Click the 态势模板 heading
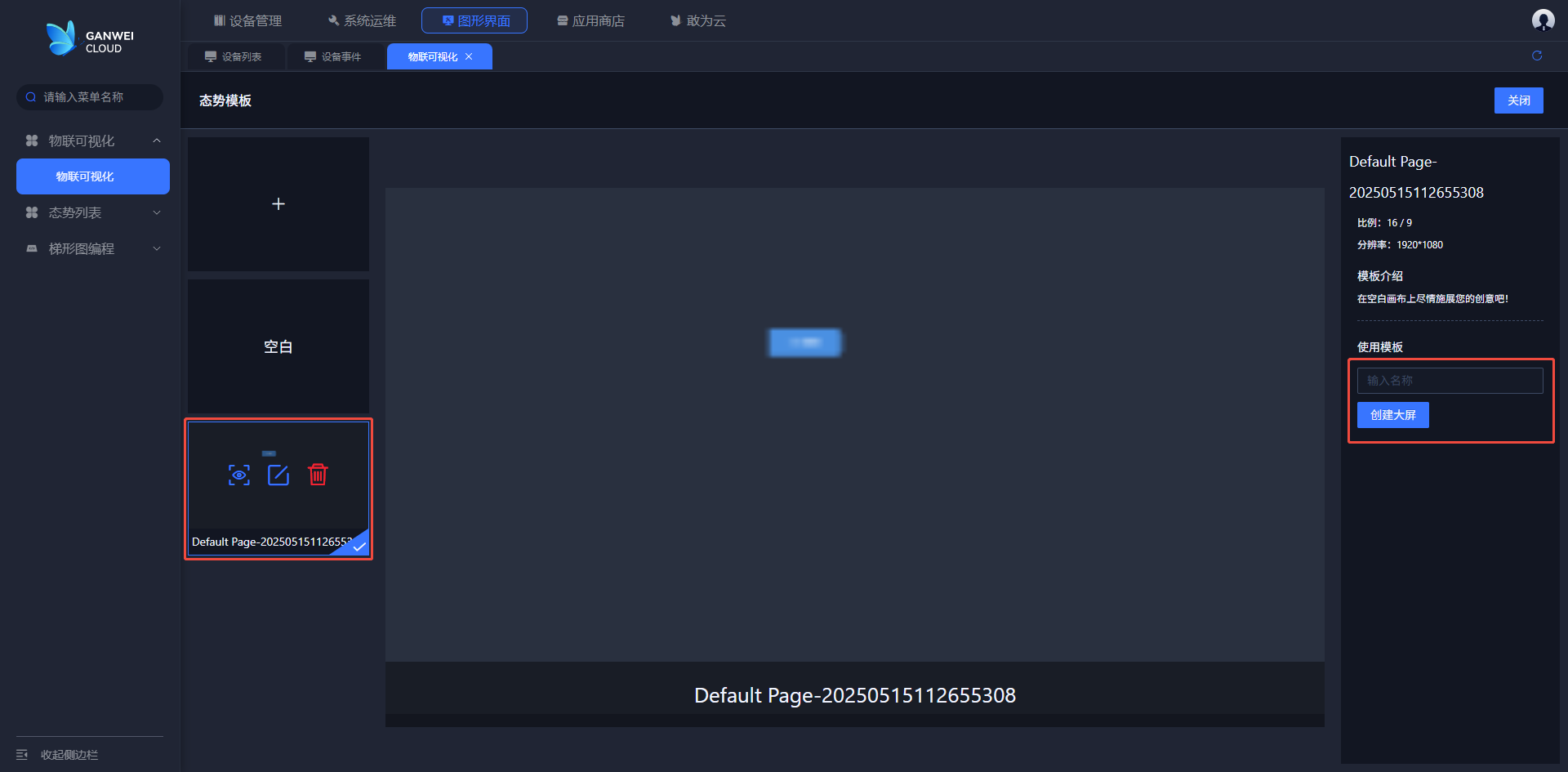The image size is (1568, 772). tap(225, 100)
